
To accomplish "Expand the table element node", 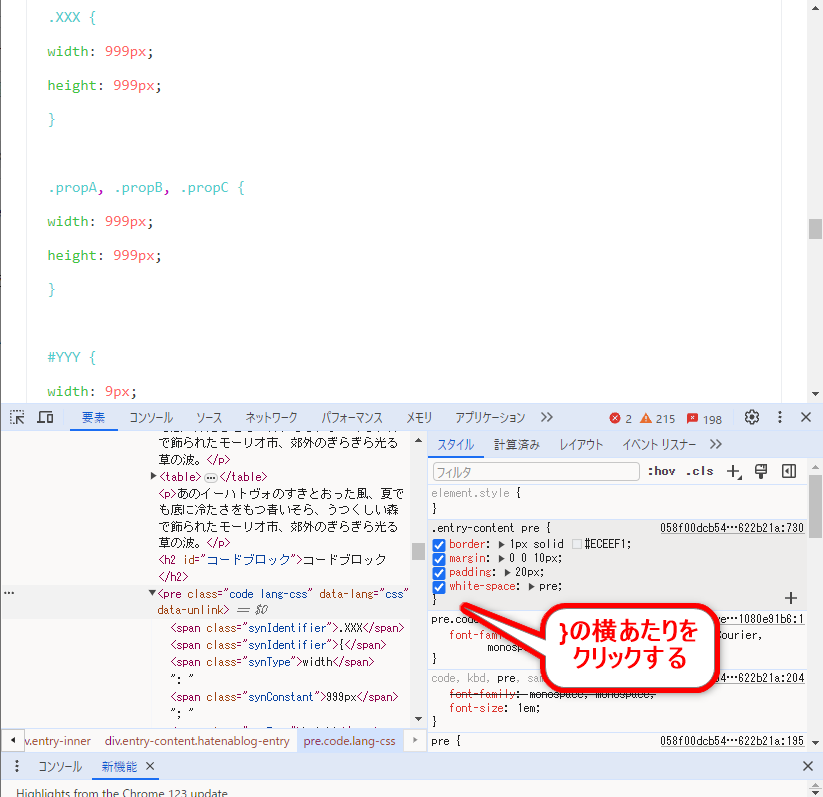I will click(x=153, y=476).
